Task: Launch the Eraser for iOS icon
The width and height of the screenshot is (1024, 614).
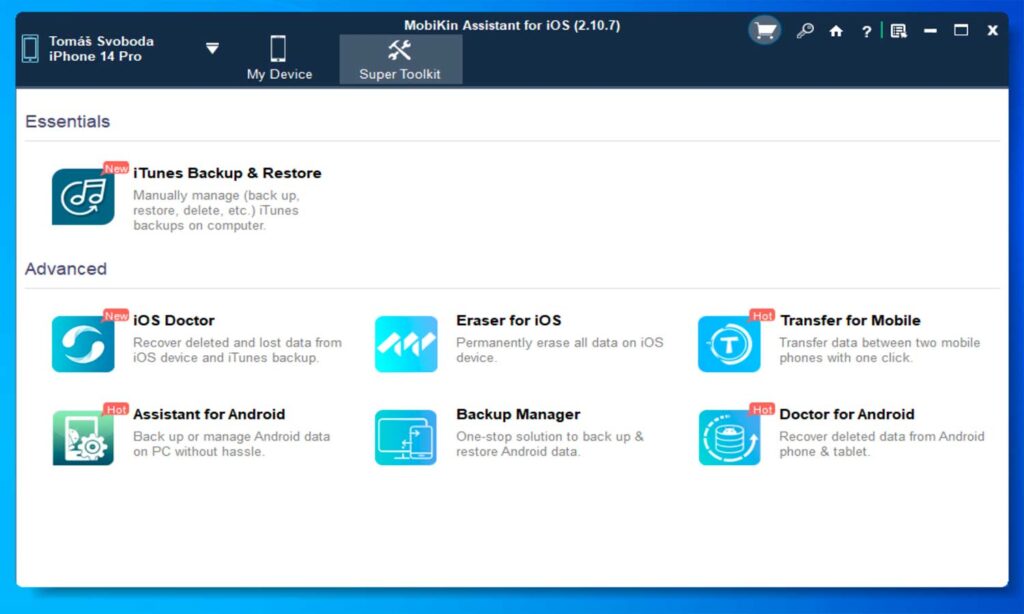Action: click(406, 344)
